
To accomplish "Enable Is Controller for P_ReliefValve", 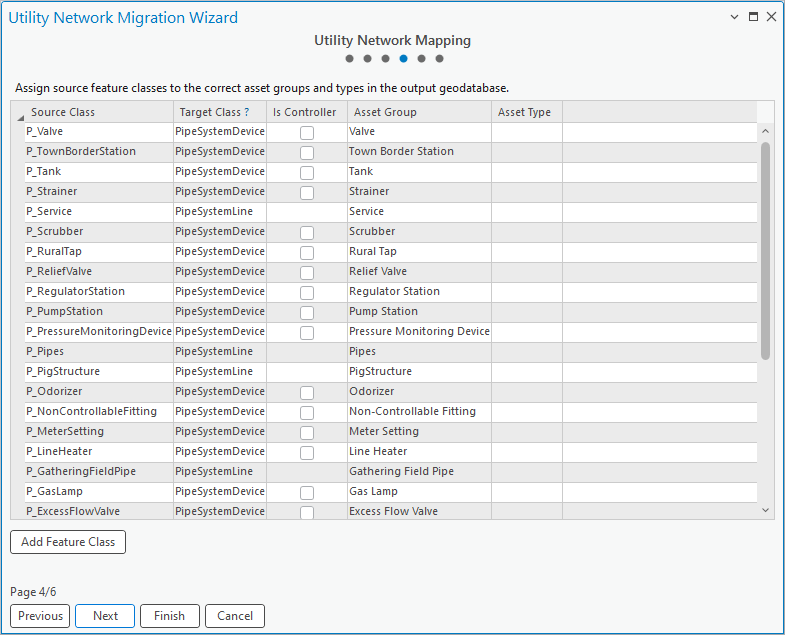I will pos(307,273).
